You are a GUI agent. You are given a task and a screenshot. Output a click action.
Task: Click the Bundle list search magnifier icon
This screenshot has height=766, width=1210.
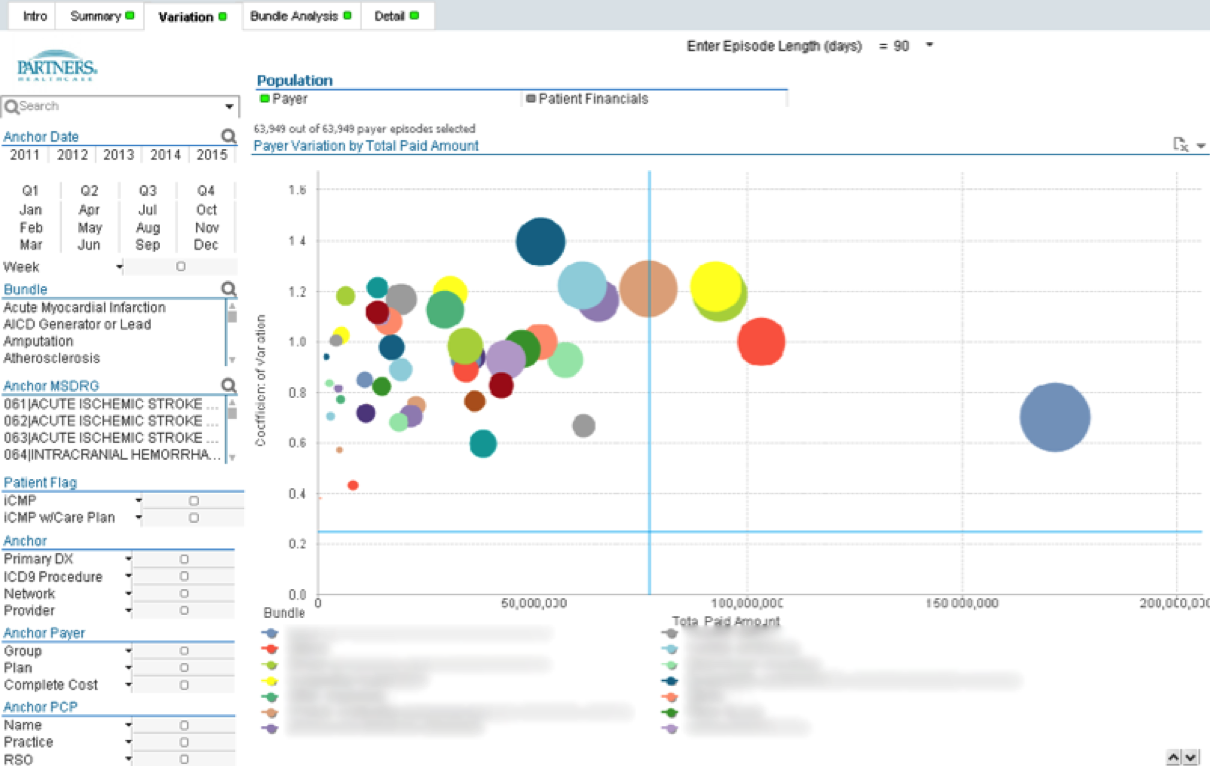(228, 288)
